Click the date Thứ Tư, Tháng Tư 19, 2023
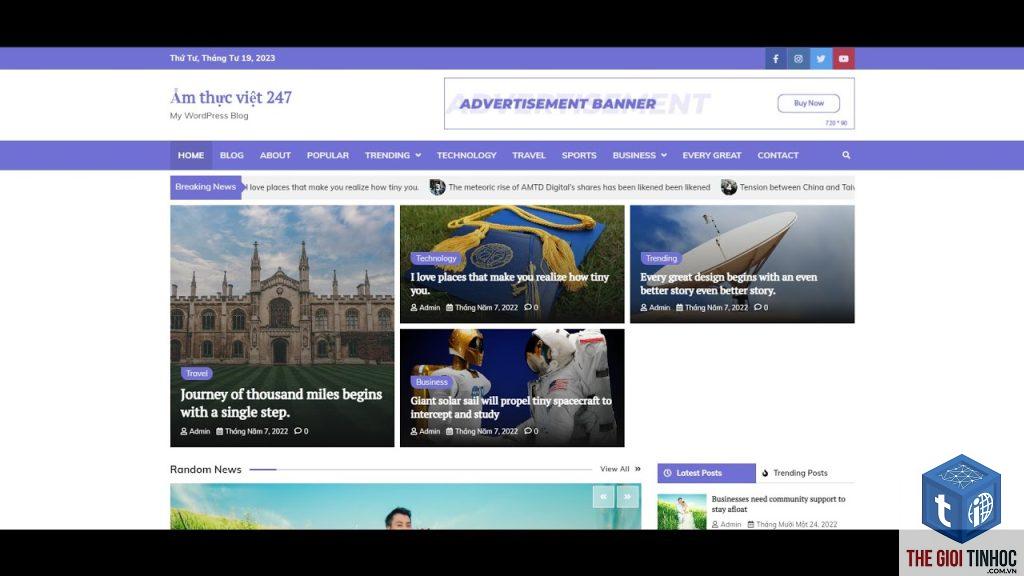 (223, 58)
